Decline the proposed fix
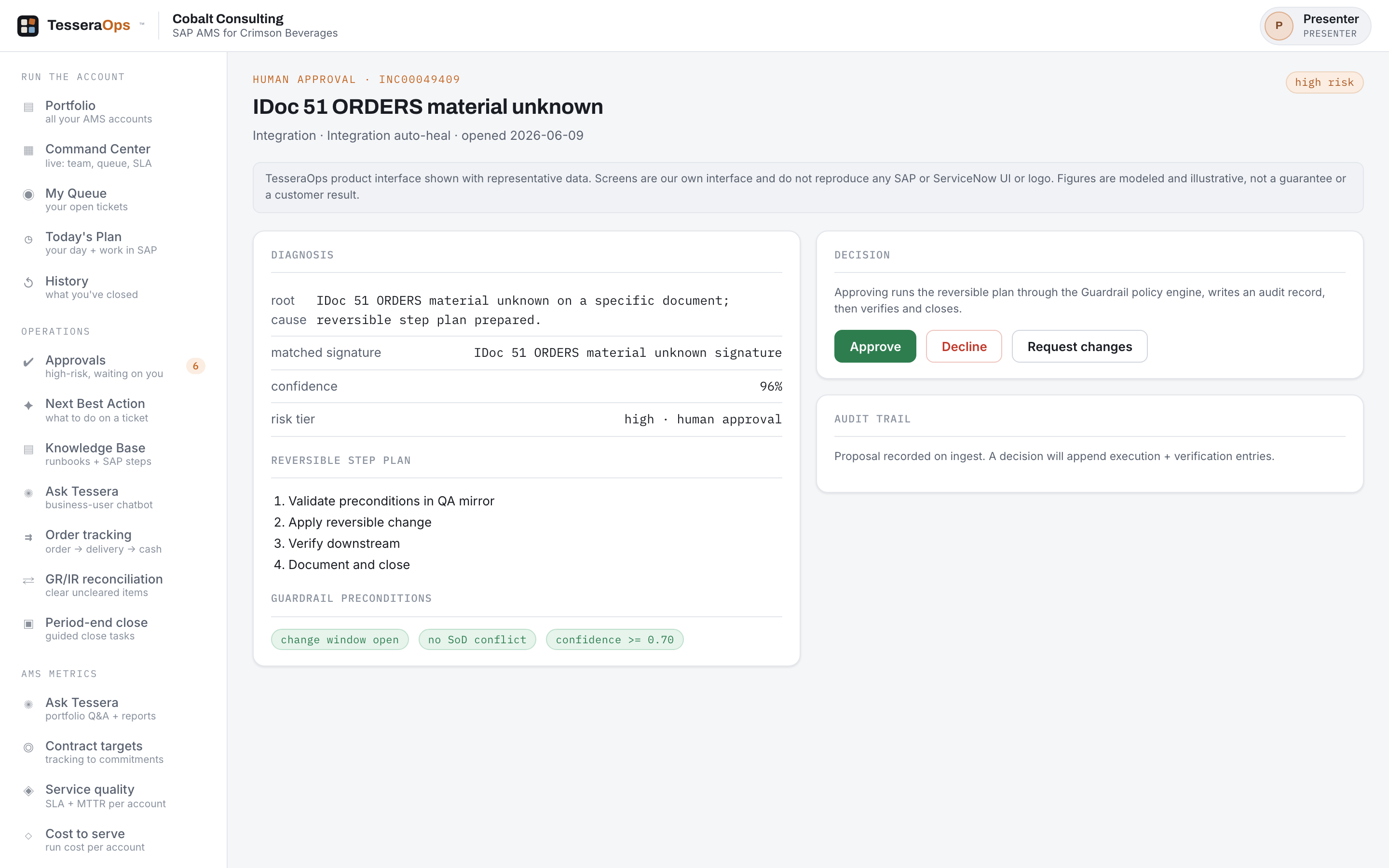Screen dimensions: 1389x868 (964, 346)
